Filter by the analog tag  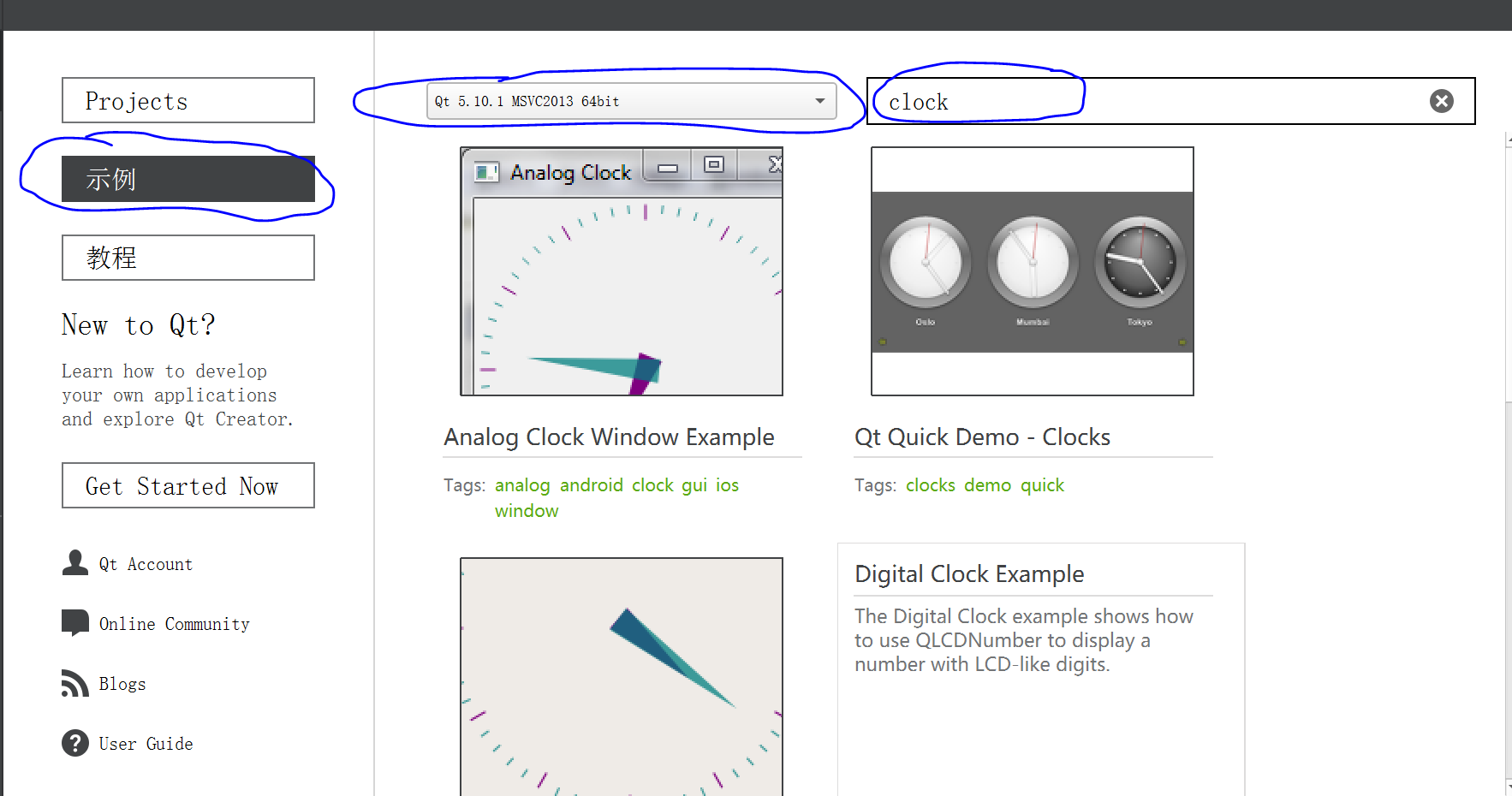tap(522, 485)
